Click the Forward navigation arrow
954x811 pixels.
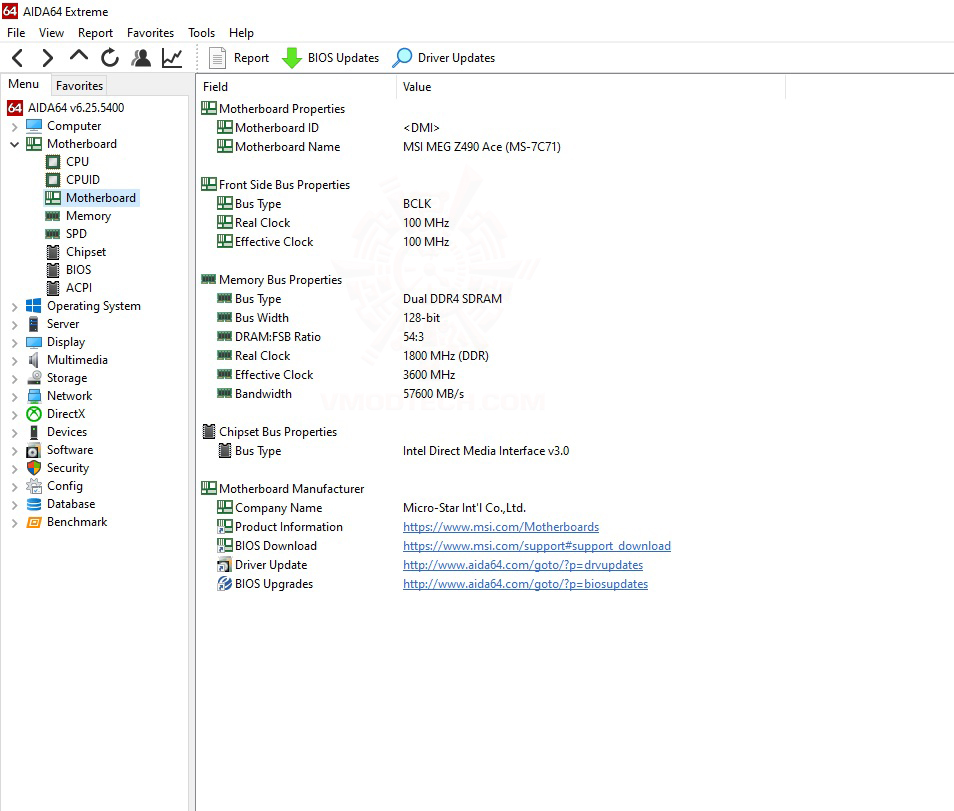[x=47, y=58]
